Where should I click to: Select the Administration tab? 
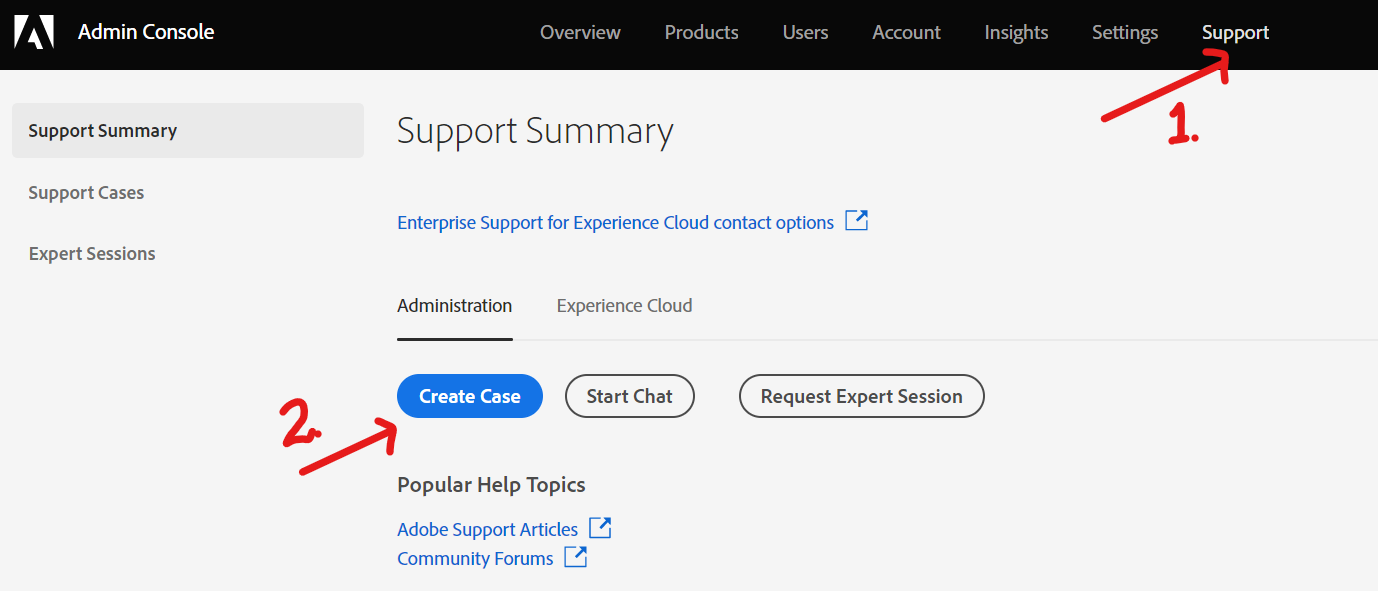pyautogui.click(x=455, y=305)
